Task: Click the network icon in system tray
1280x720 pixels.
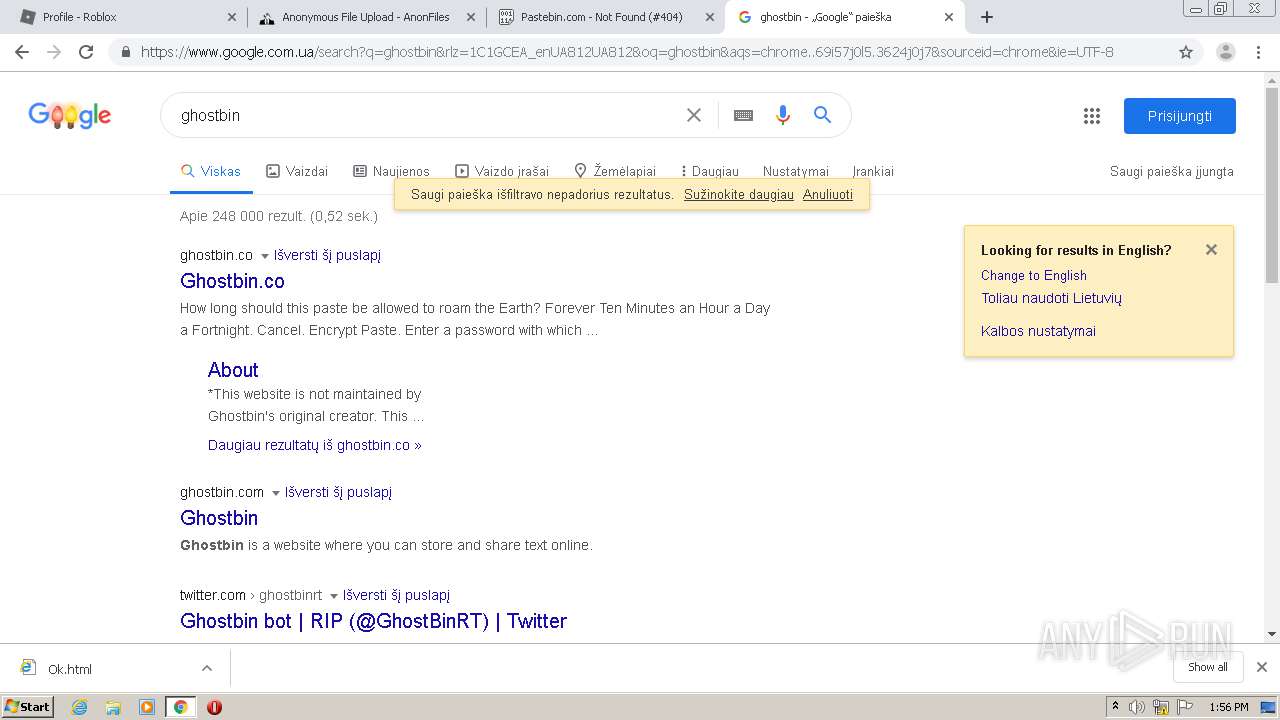Action: (1161, 707)
